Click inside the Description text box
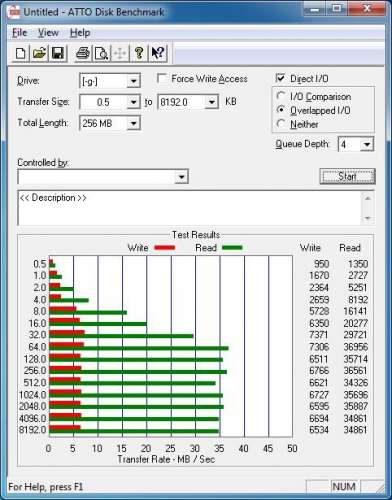Screen dimensions: 392x500 pos(189,208)
